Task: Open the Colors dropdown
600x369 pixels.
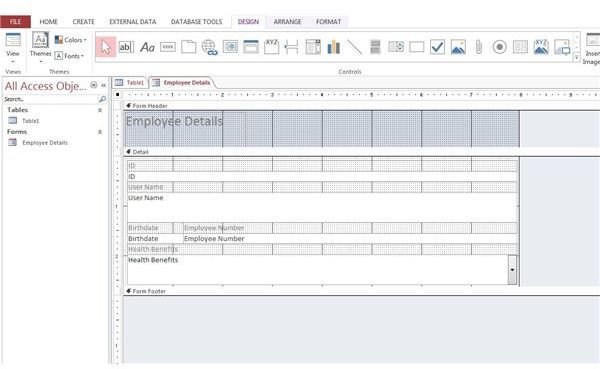Action: pos(71,40)
